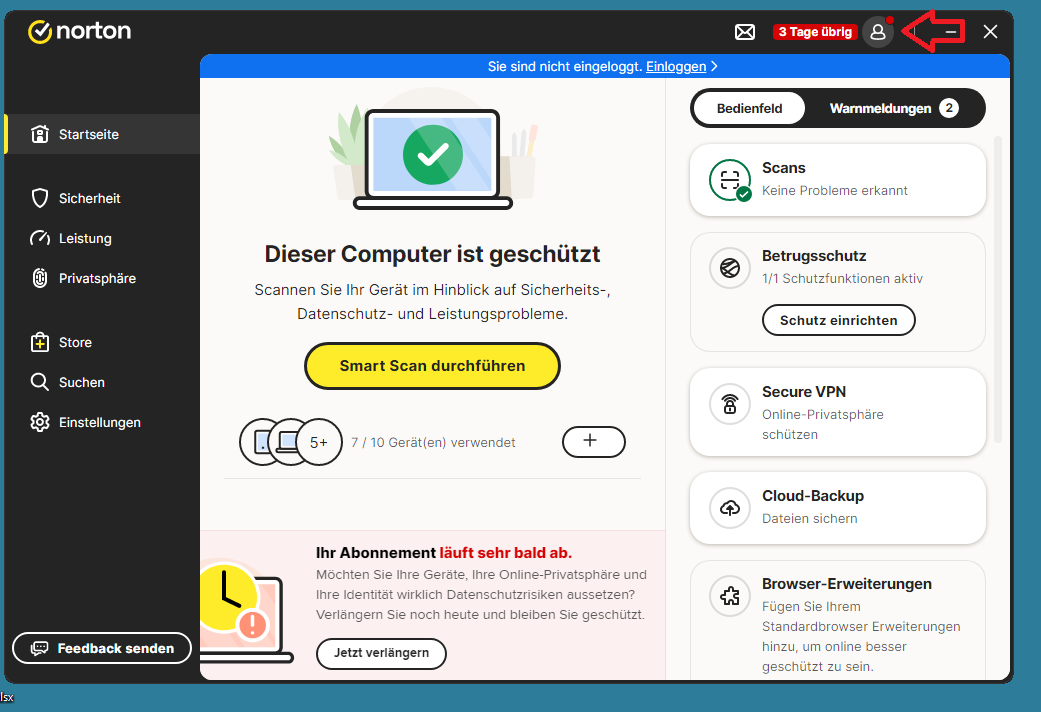This screenshot has height=712, width=1041.
Task: Open the envelope messages icon
Action: pyautogui.click(x=745, y=32)
